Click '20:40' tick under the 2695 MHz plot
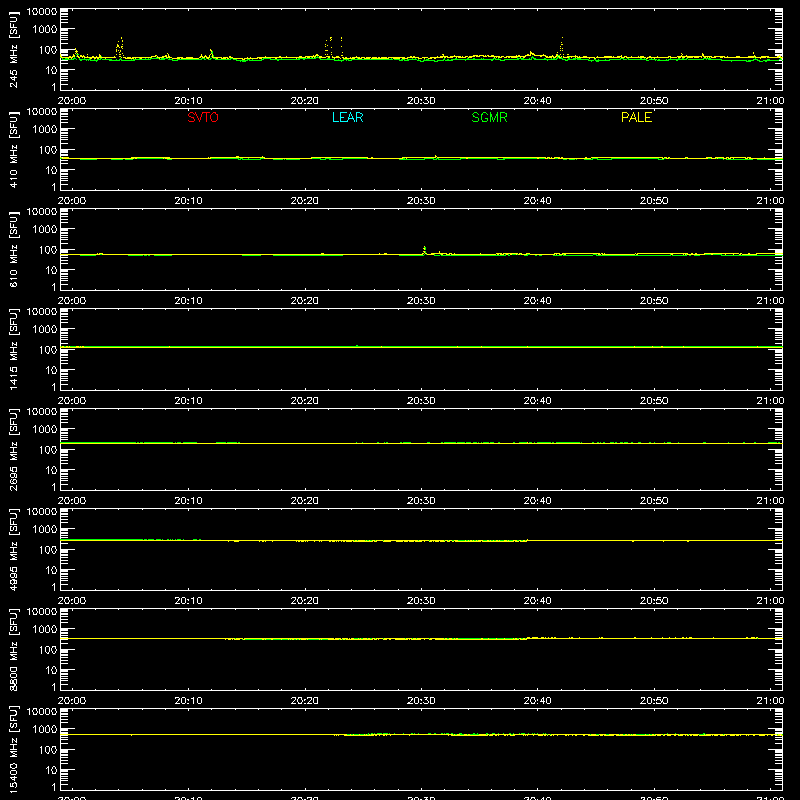Screen dimensions: 800x800 point(537,501)
